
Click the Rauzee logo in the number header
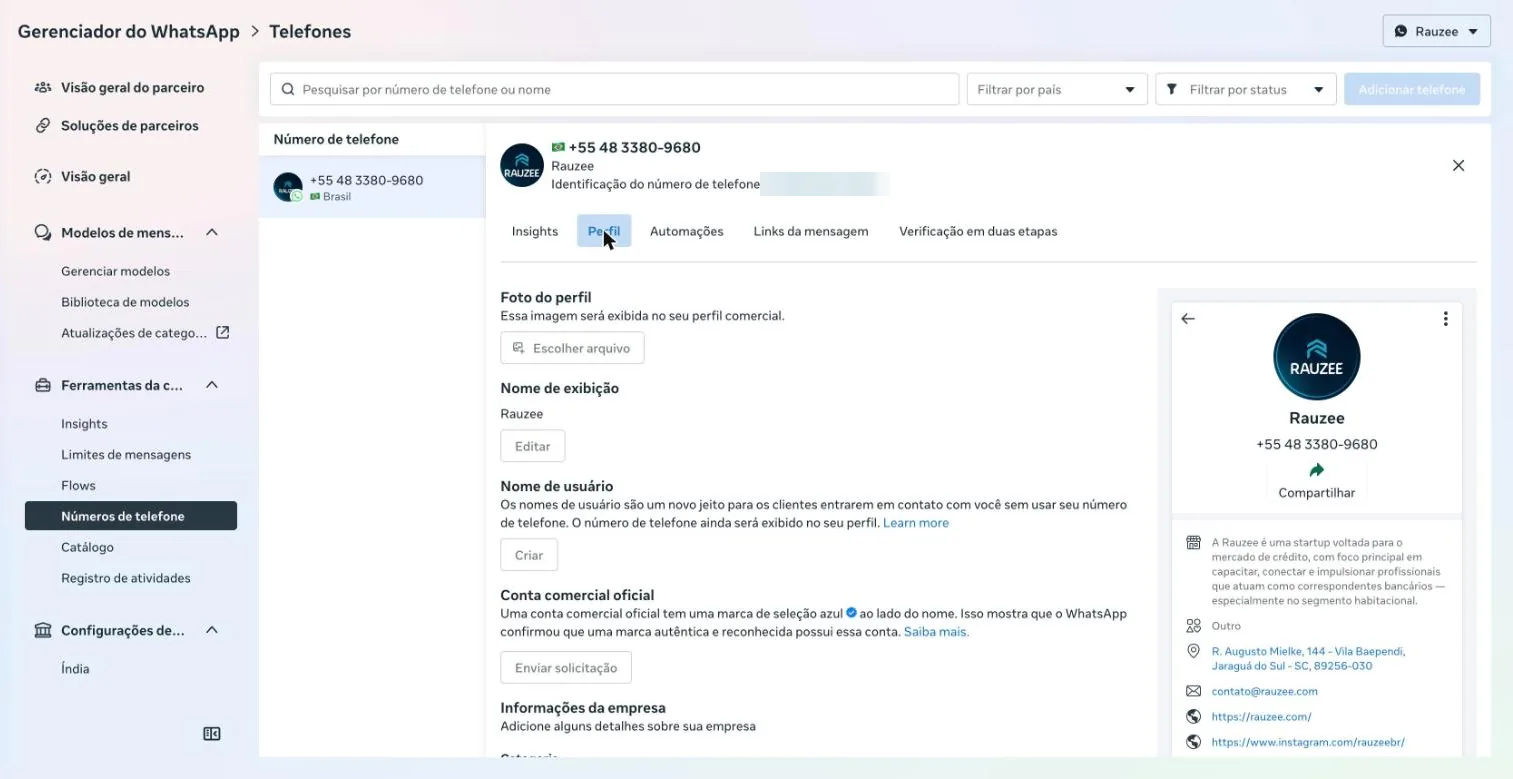(x=522, y=166)
